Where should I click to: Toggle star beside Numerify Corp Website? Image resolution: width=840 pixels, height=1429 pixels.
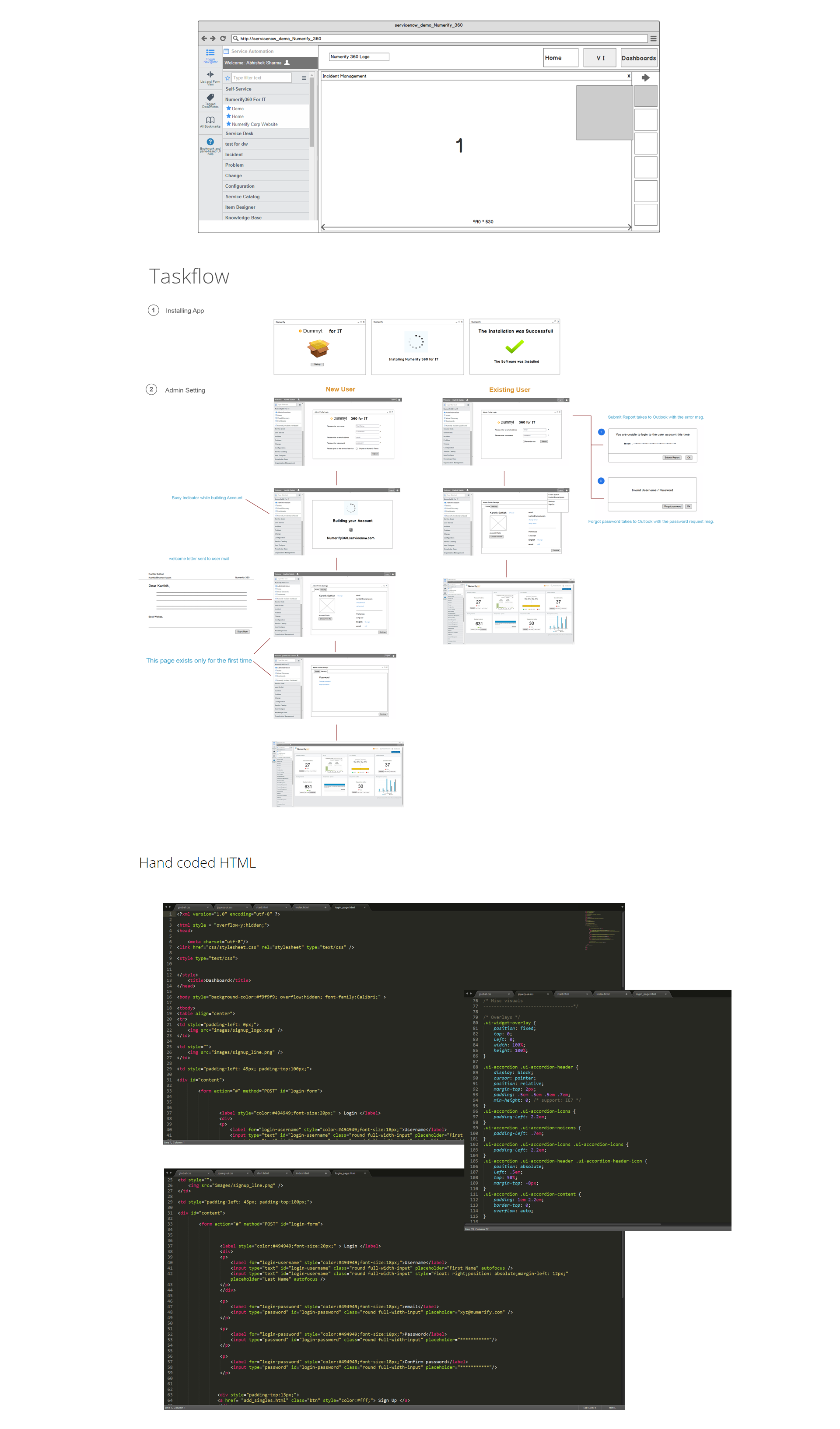click(228, 124)
